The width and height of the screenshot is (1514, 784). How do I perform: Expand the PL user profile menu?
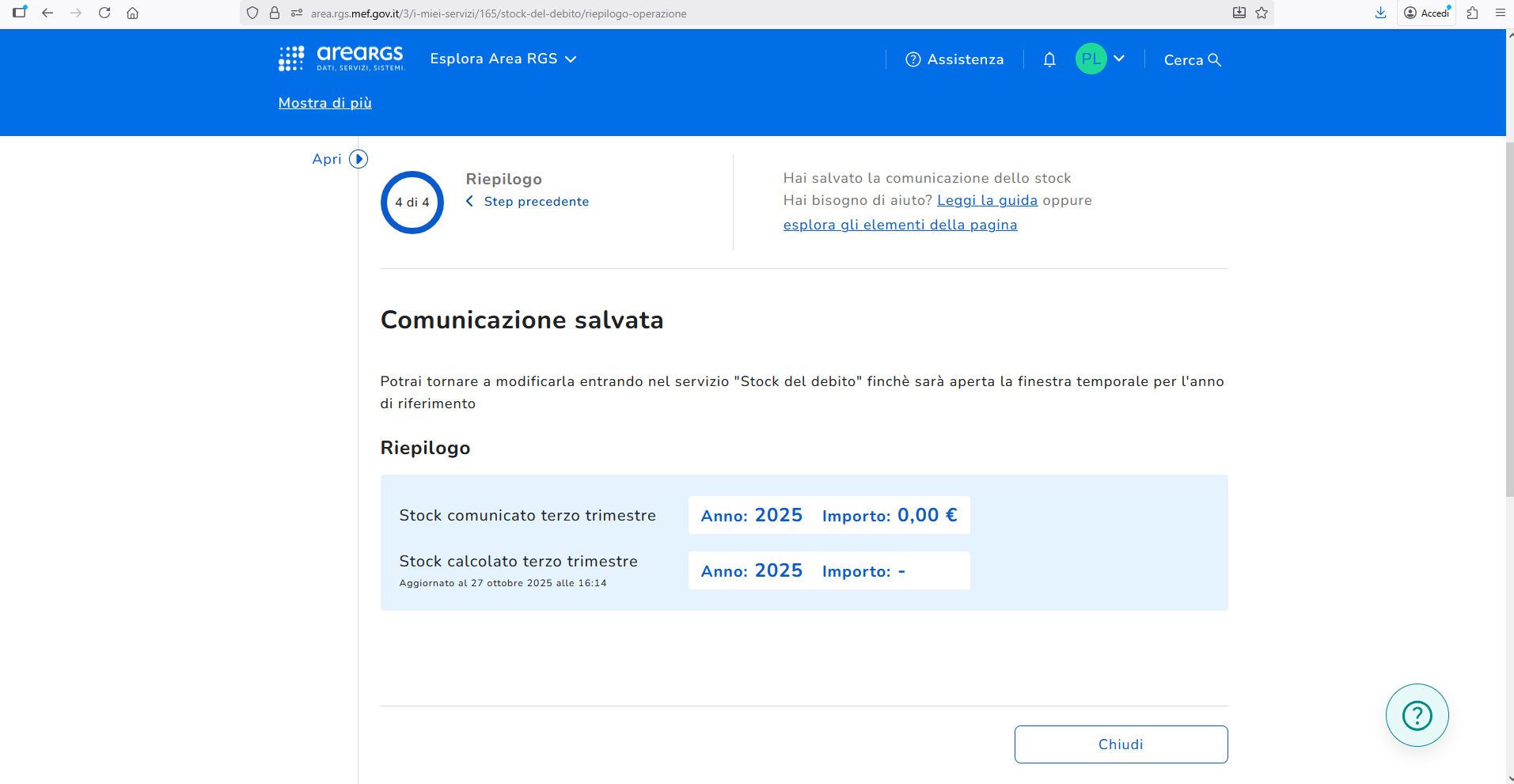click(1100, 59)
